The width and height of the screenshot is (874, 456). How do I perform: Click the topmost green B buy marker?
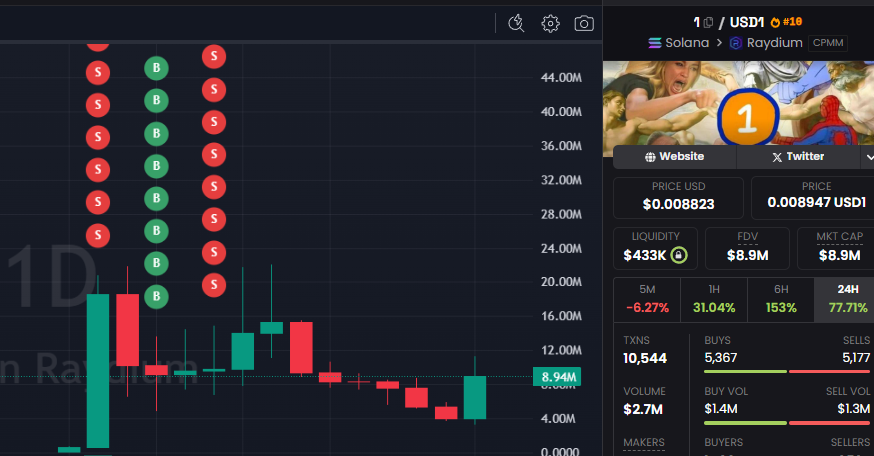tap(155, 68)
